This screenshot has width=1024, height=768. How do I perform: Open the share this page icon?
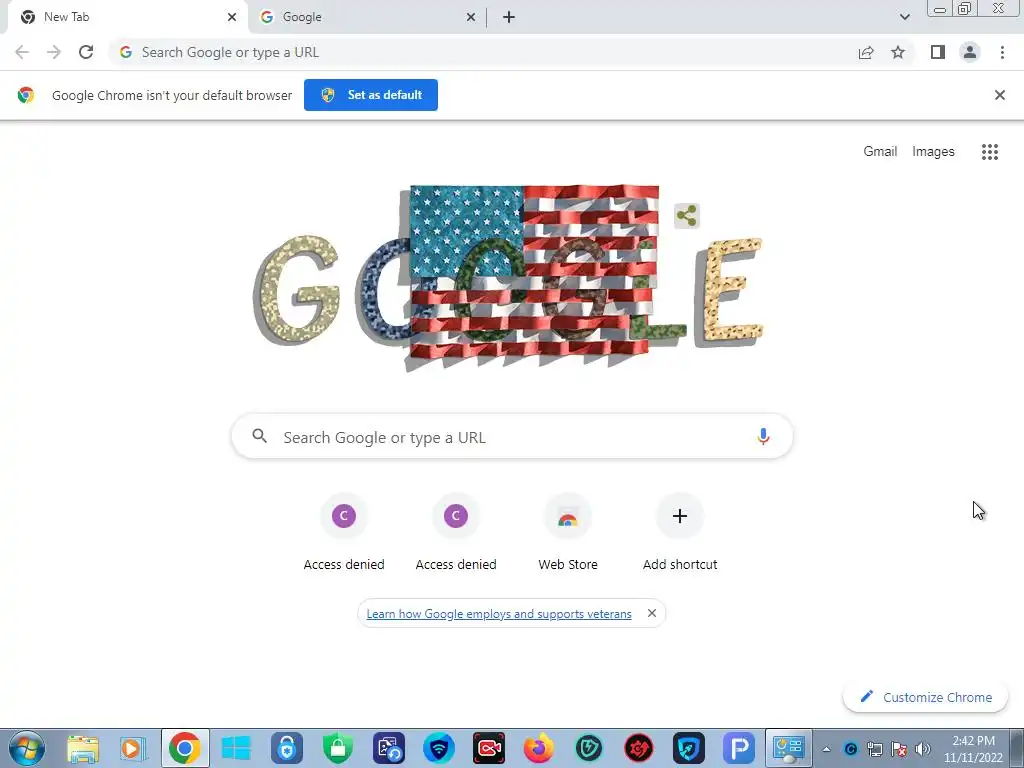[866, 52]
